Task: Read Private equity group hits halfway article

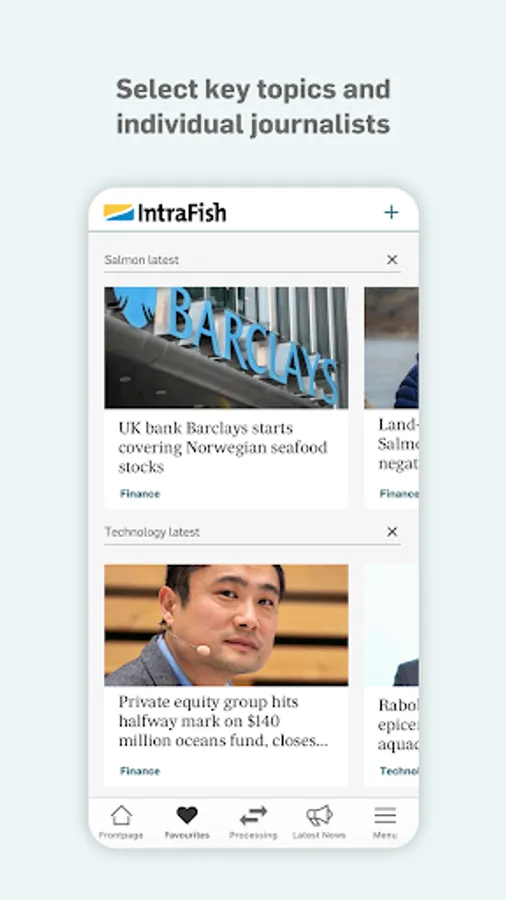Action: [x=223, y=721]
